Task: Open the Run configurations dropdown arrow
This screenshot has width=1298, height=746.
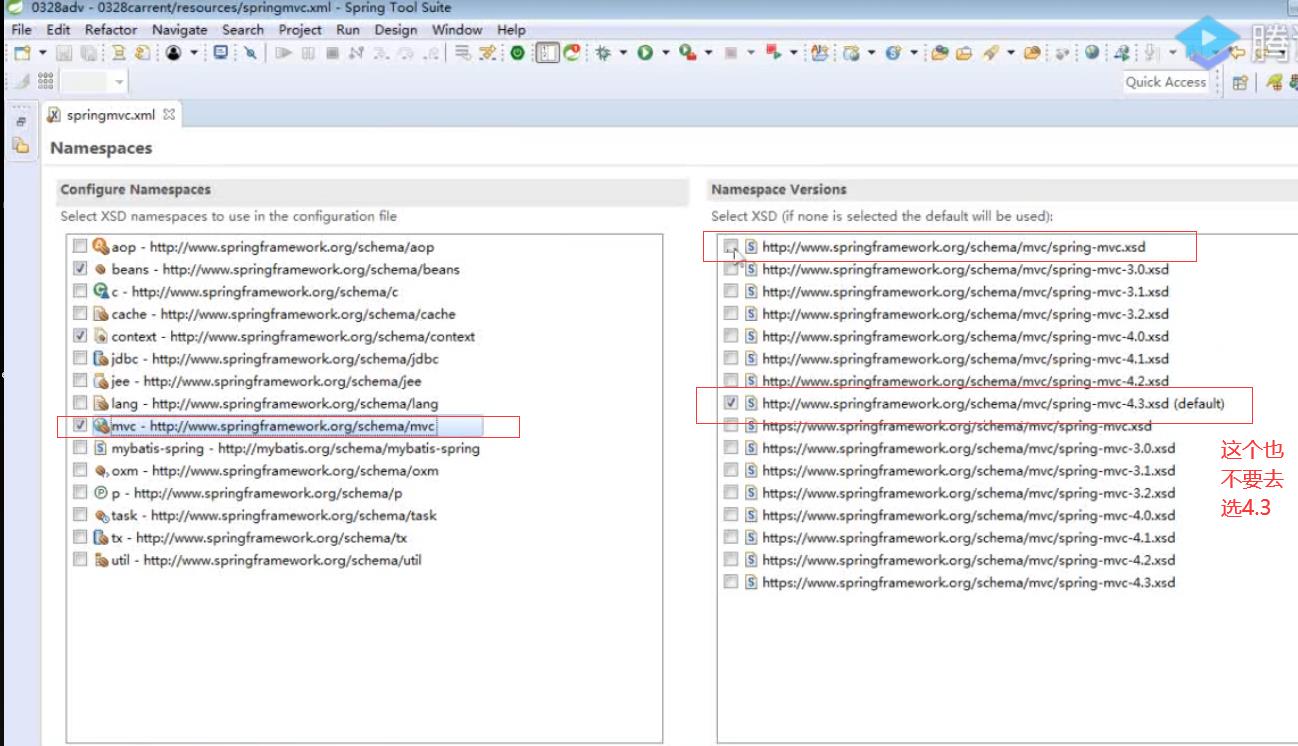Action: tap(664, 53)
